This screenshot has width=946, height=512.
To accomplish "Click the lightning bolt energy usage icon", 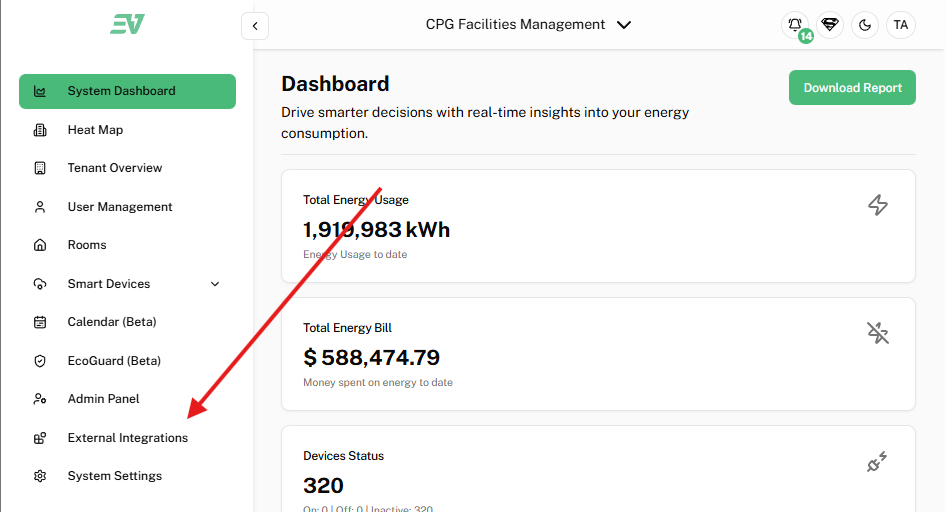I will pyautogui.click(x=877, y=205).
